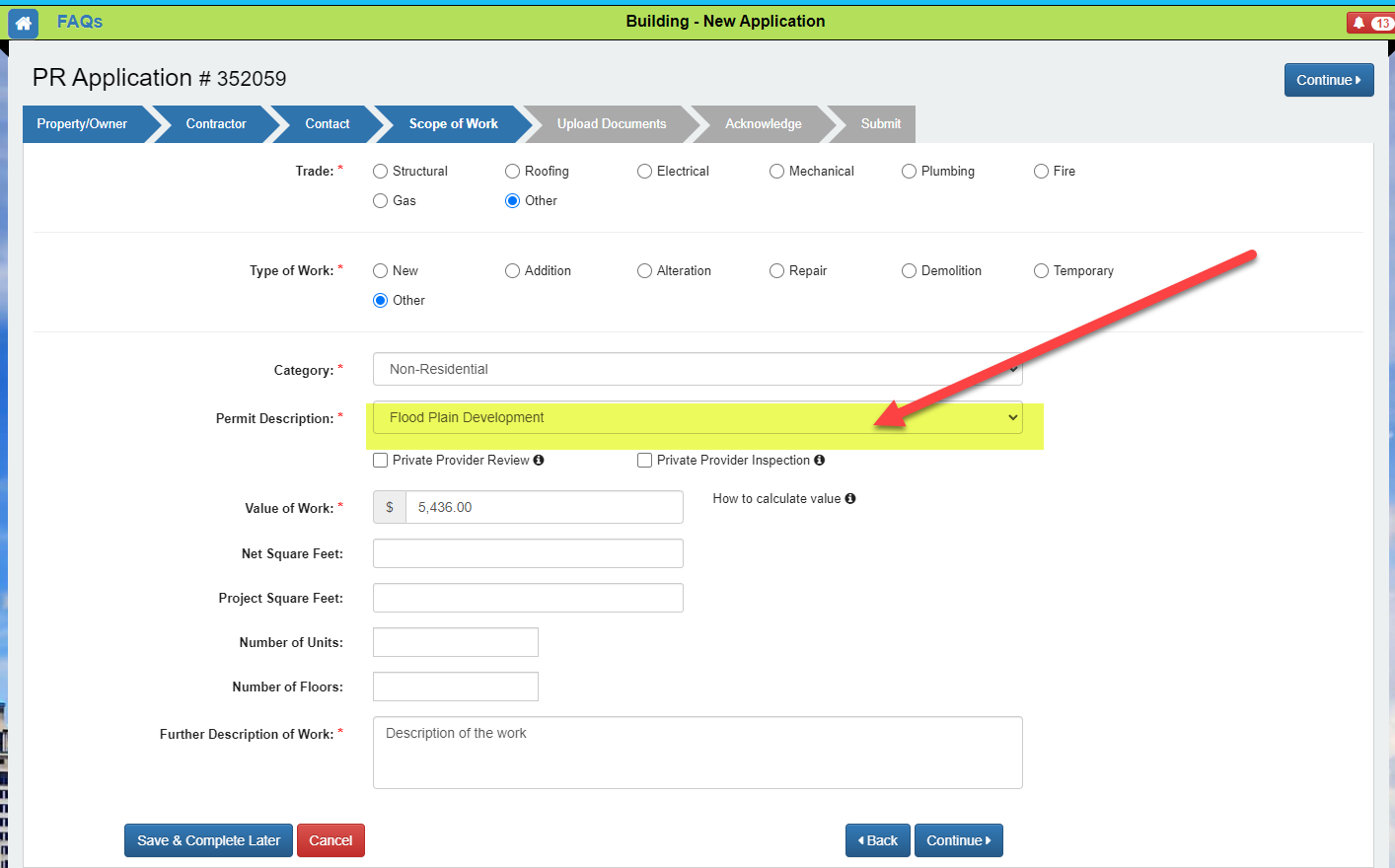The height and width of the screenshot is (868, 1395).
Task: Select the Plumbing trade option
Action: [x=910, y=172]
